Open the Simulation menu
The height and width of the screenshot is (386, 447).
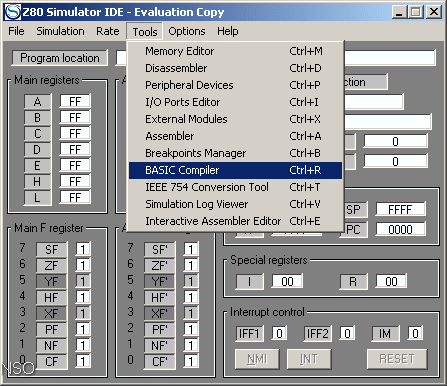(60, 31)
